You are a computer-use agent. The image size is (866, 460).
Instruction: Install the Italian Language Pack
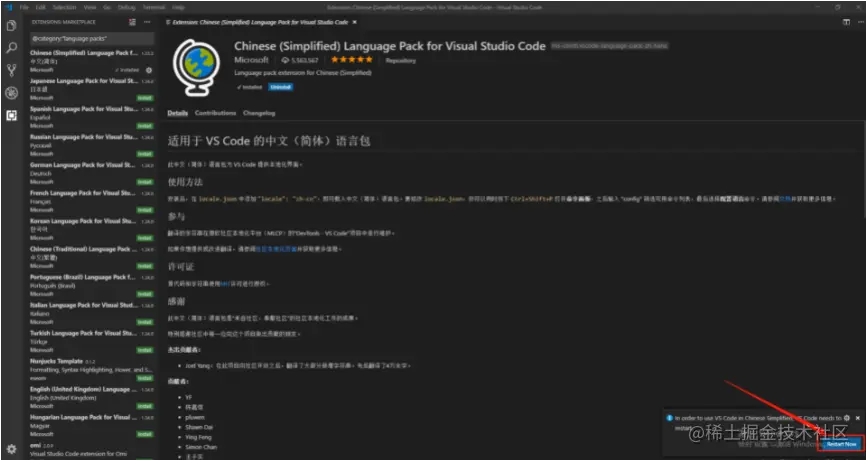pyautogui.click(x=145, y=322)
